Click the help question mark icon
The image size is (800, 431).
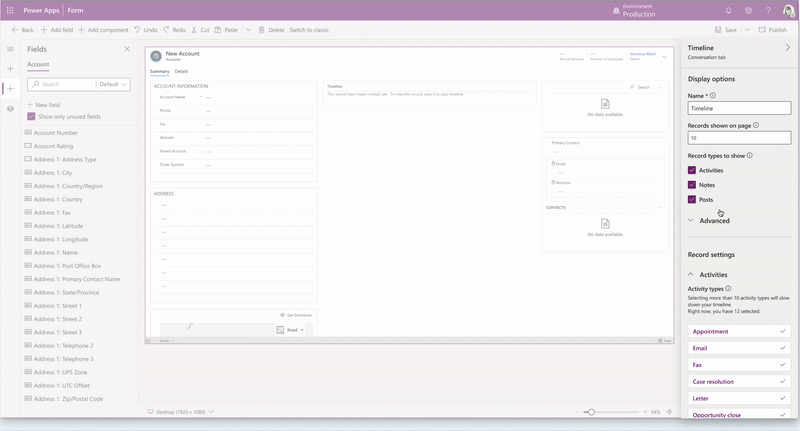point(767,10)
